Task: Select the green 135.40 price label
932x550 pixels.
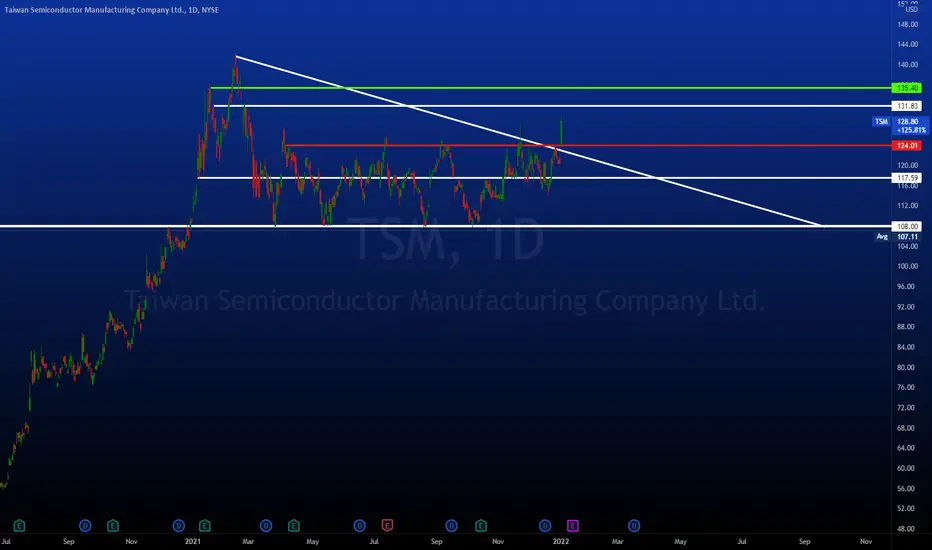Action: pos(907,88)
